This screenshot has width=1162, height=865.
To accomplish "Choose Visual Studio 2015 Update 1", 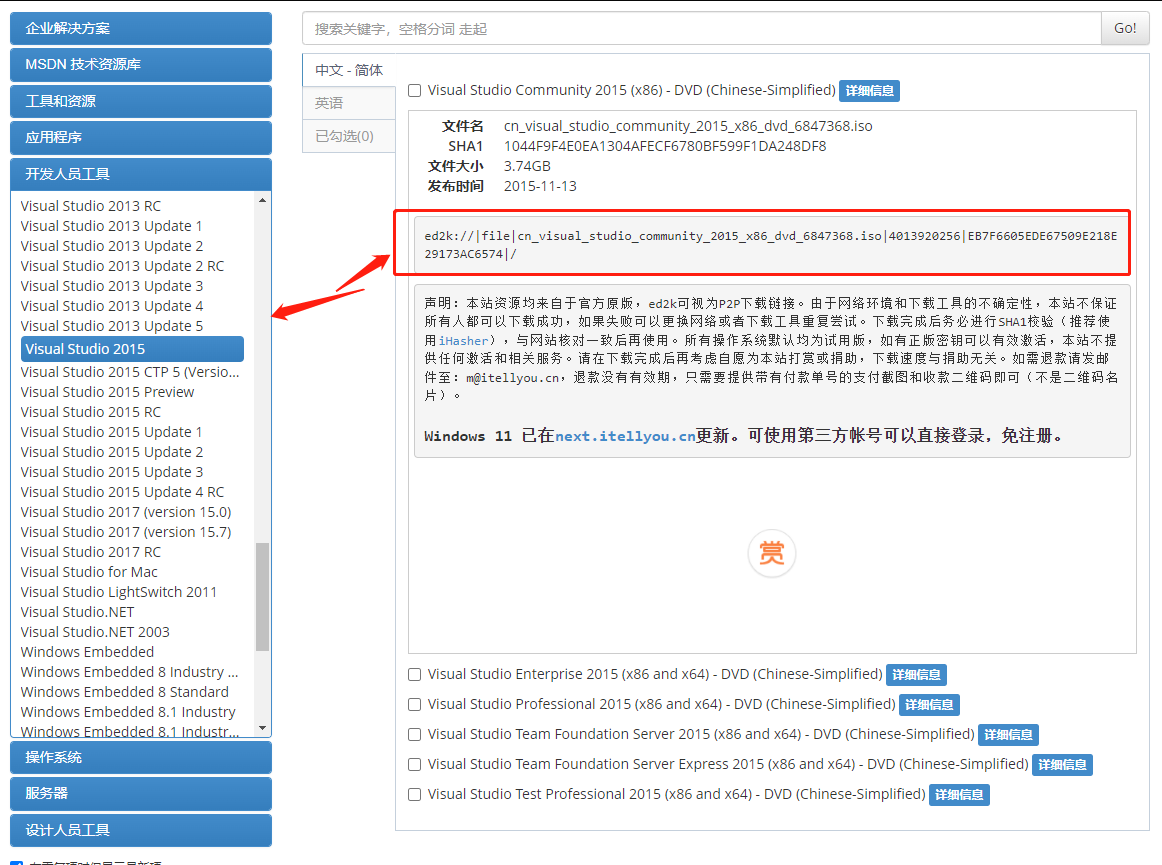I will [111, 432].
